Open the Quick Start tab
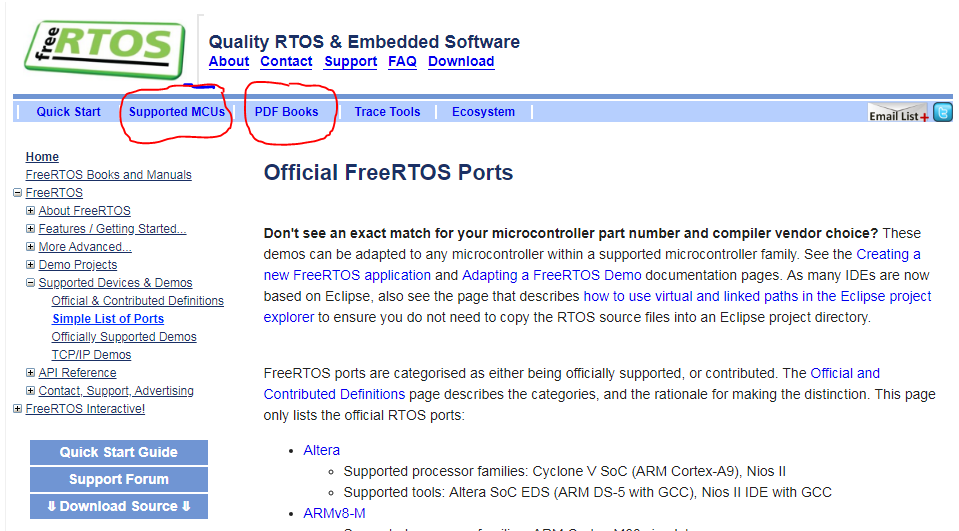 pyautogui.click(x=68, y=112)
